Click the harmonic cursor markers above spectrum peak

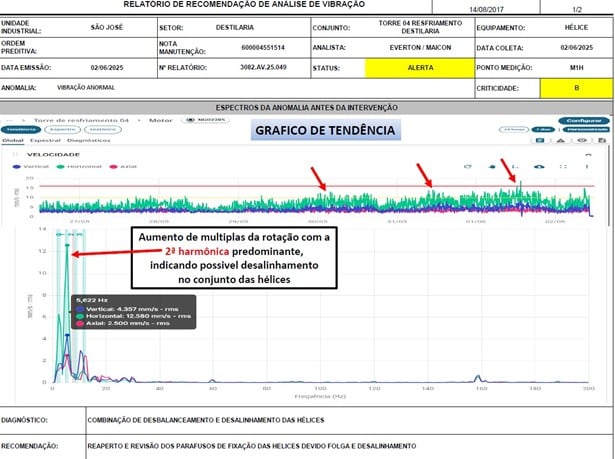click(70, 234)
